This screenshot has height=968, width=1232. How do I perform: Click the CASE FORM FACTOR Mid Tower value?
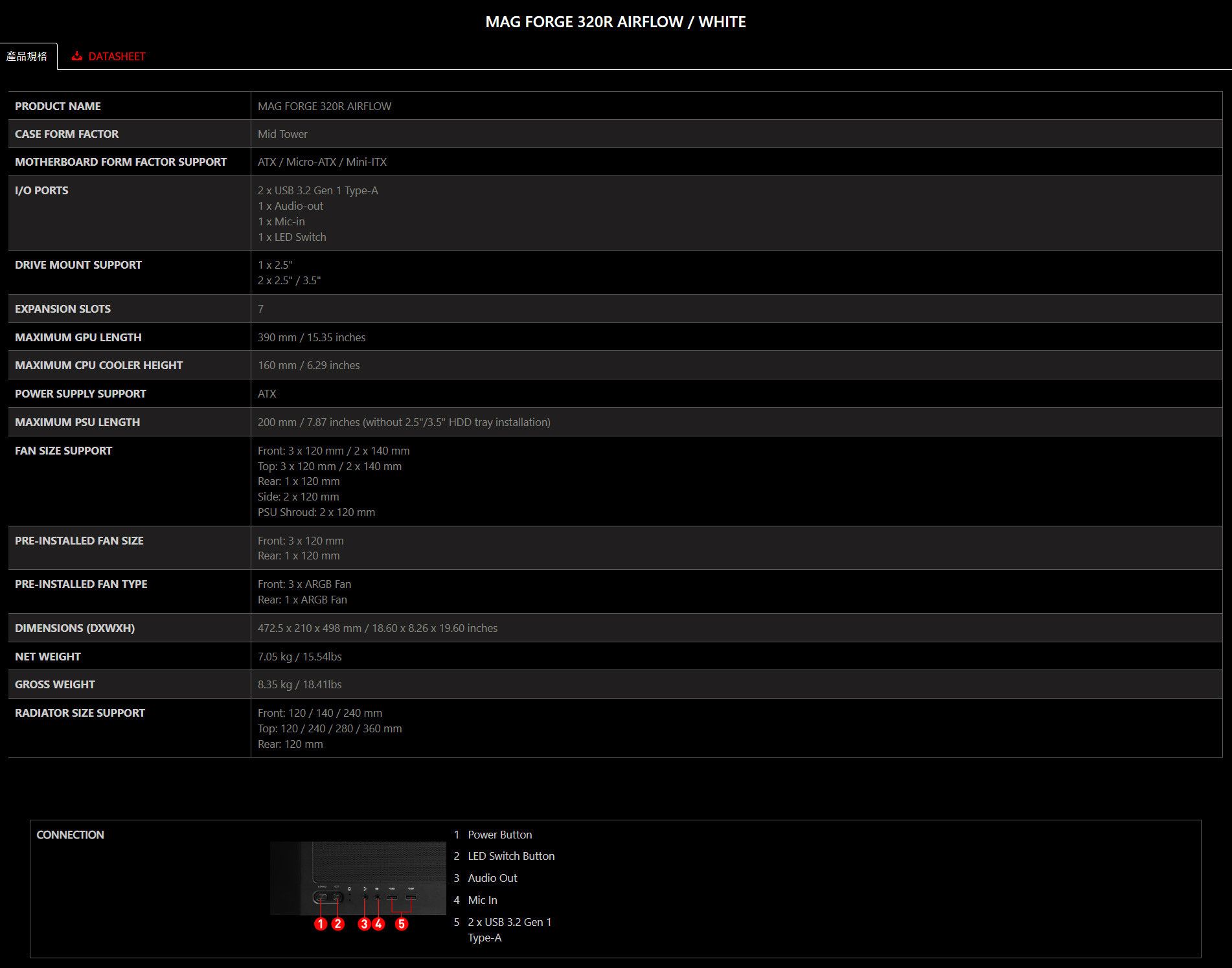click(x=282, y=134)
